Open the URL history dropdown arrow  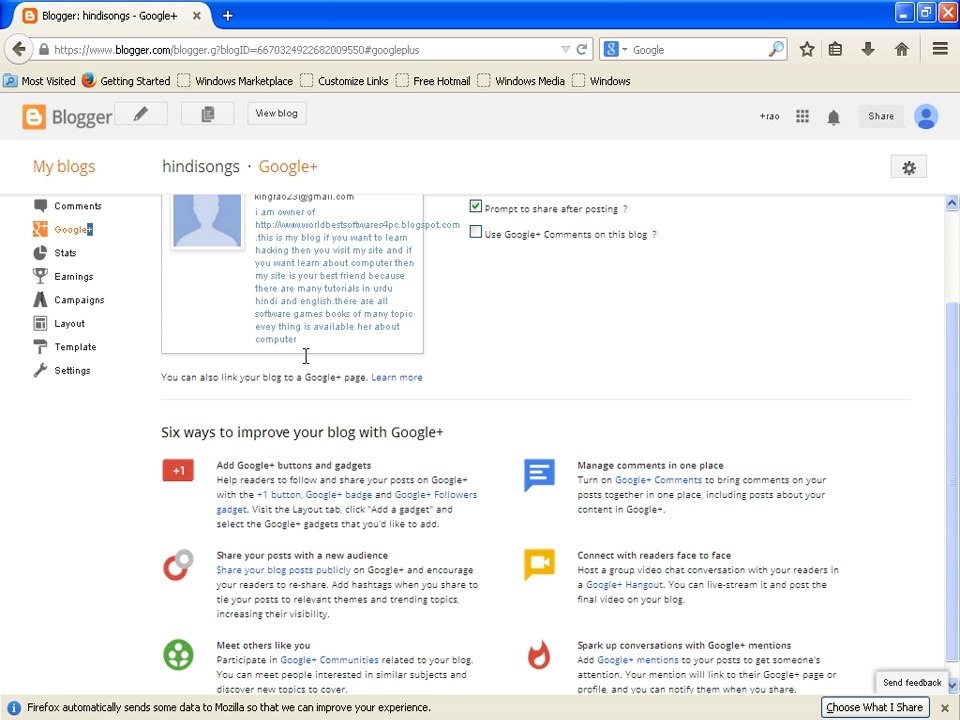[x=565, y=50]
